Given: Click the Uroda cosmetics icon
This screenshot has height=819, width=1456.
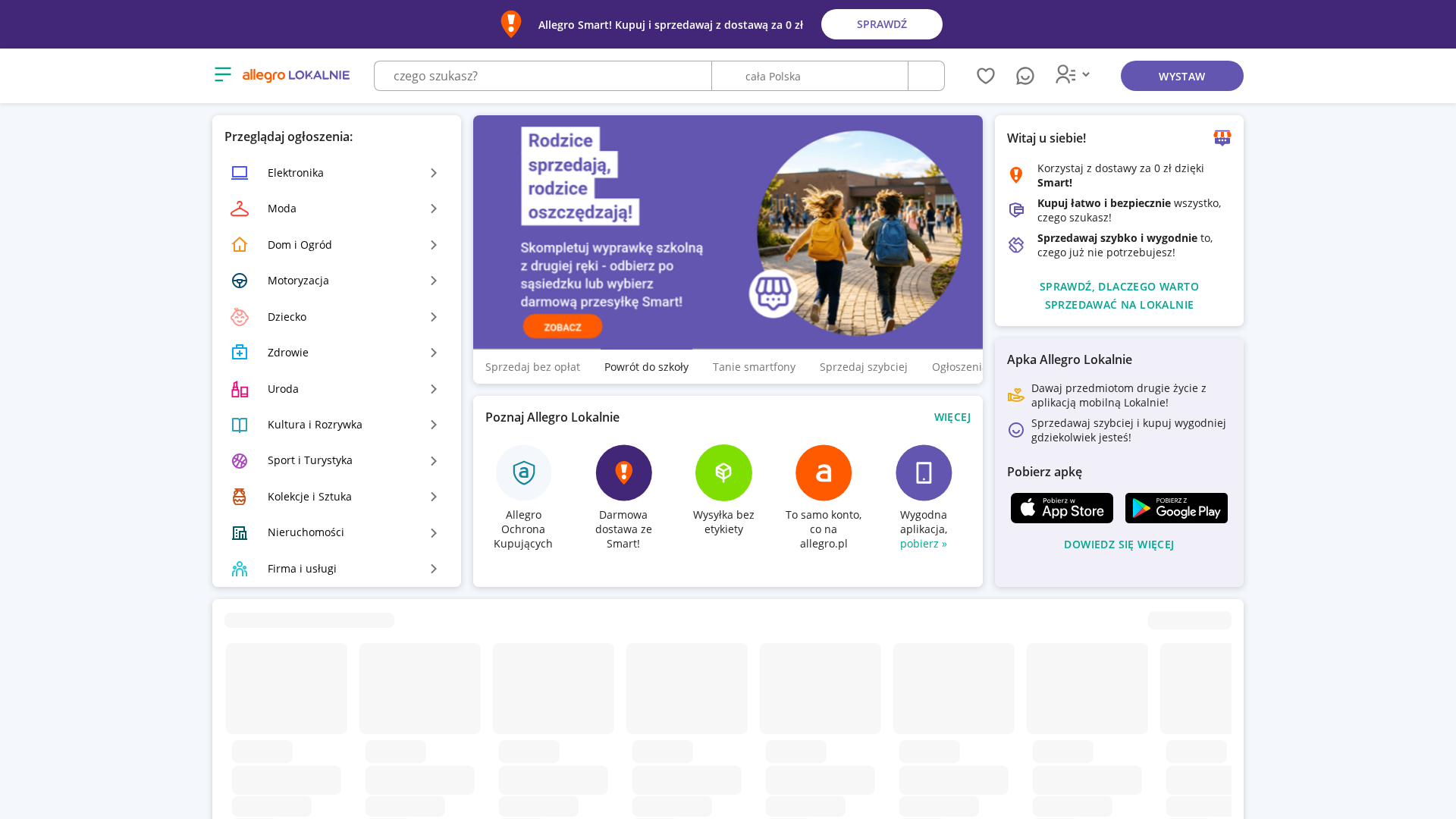Looking at the screenshot, I should [x=240, y=389].
